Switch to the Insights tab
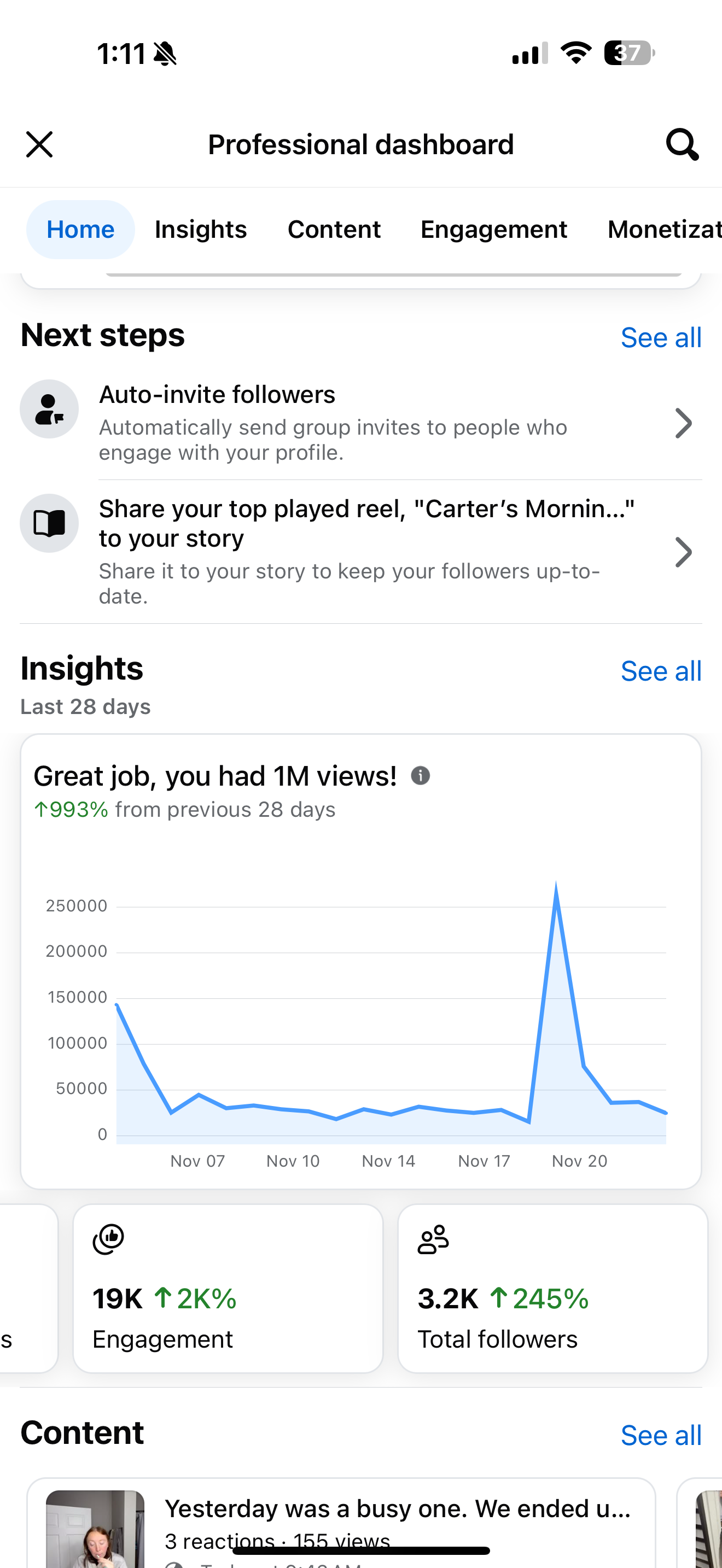This screenshot has height=1568, width=722. coord(201,230)
